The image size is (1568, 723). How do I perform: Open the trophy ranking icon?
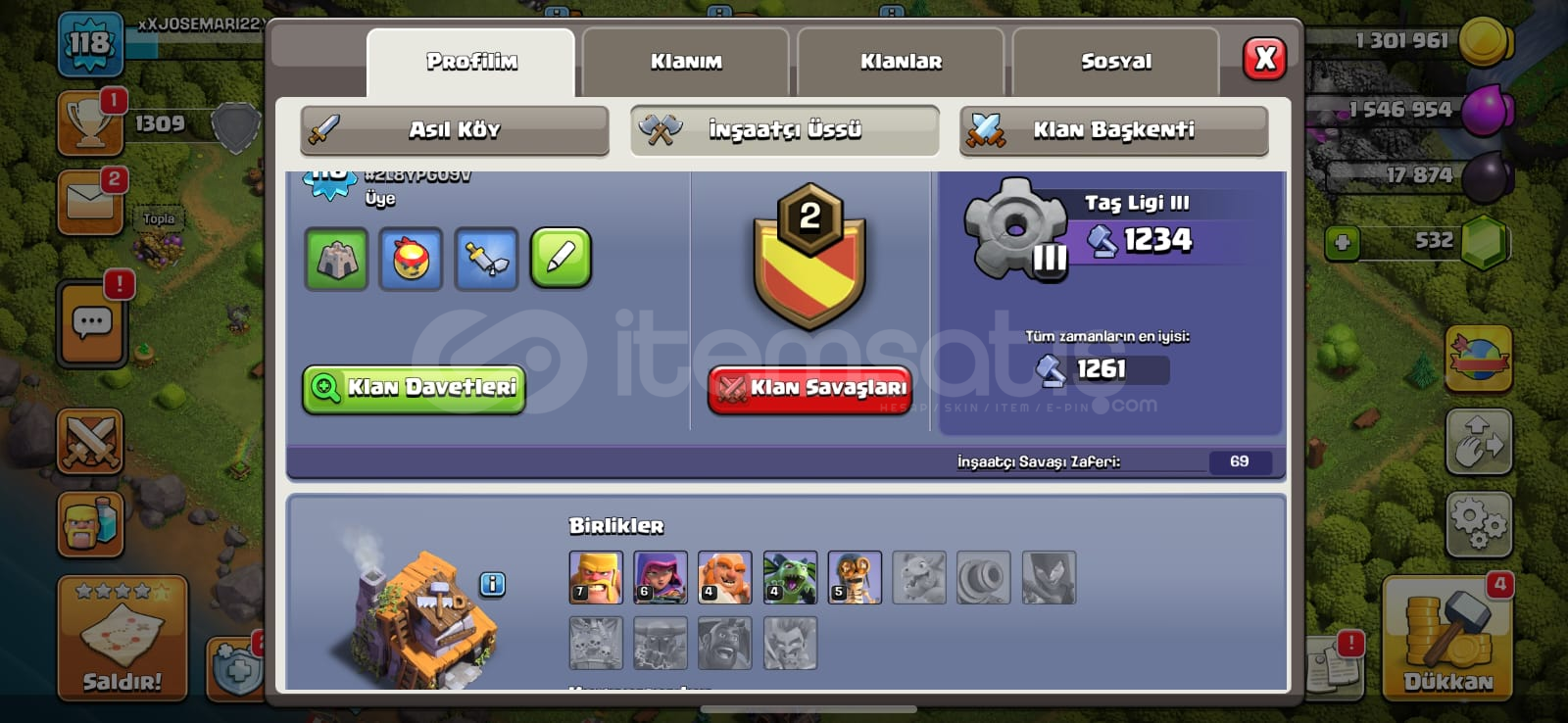91,123
